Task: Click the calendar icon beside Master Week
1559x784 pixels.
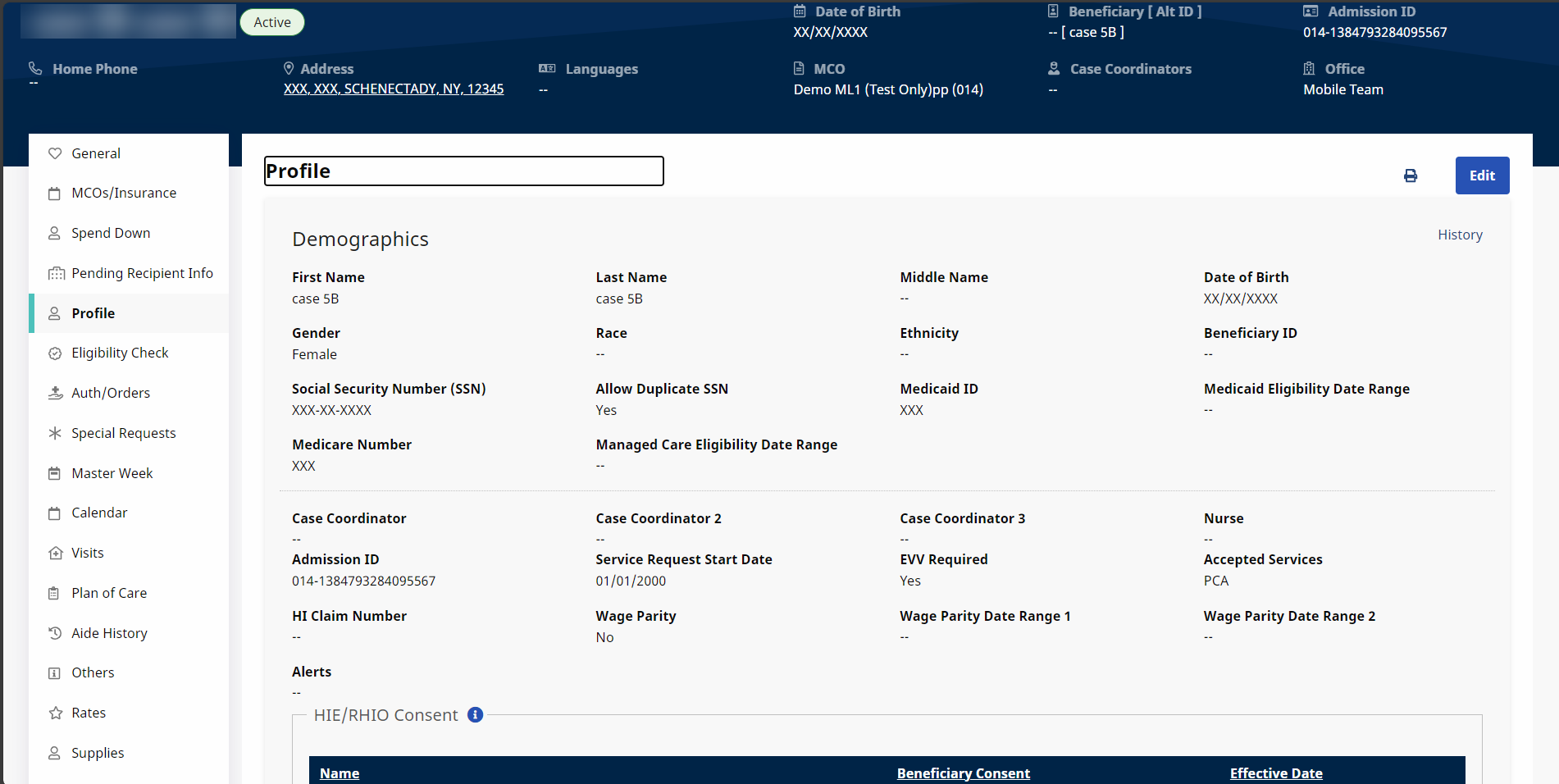Action: click(55, 473)
